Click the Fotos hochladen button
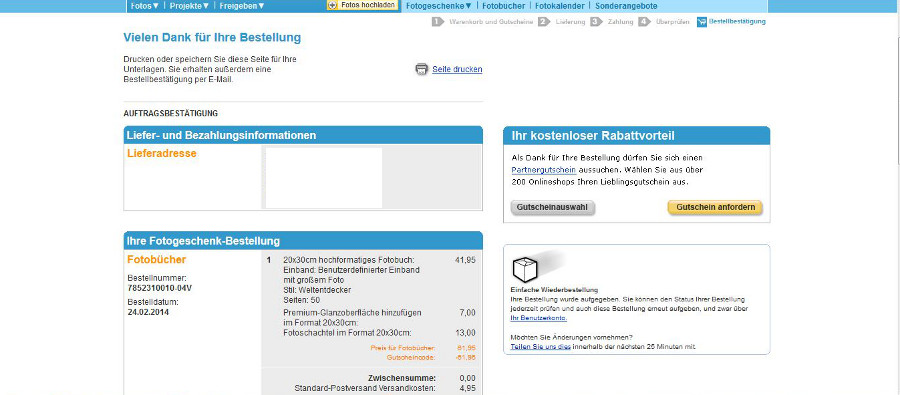Image resolution: width=900 pixels, height=395 pixels. (x=363, y=5)
